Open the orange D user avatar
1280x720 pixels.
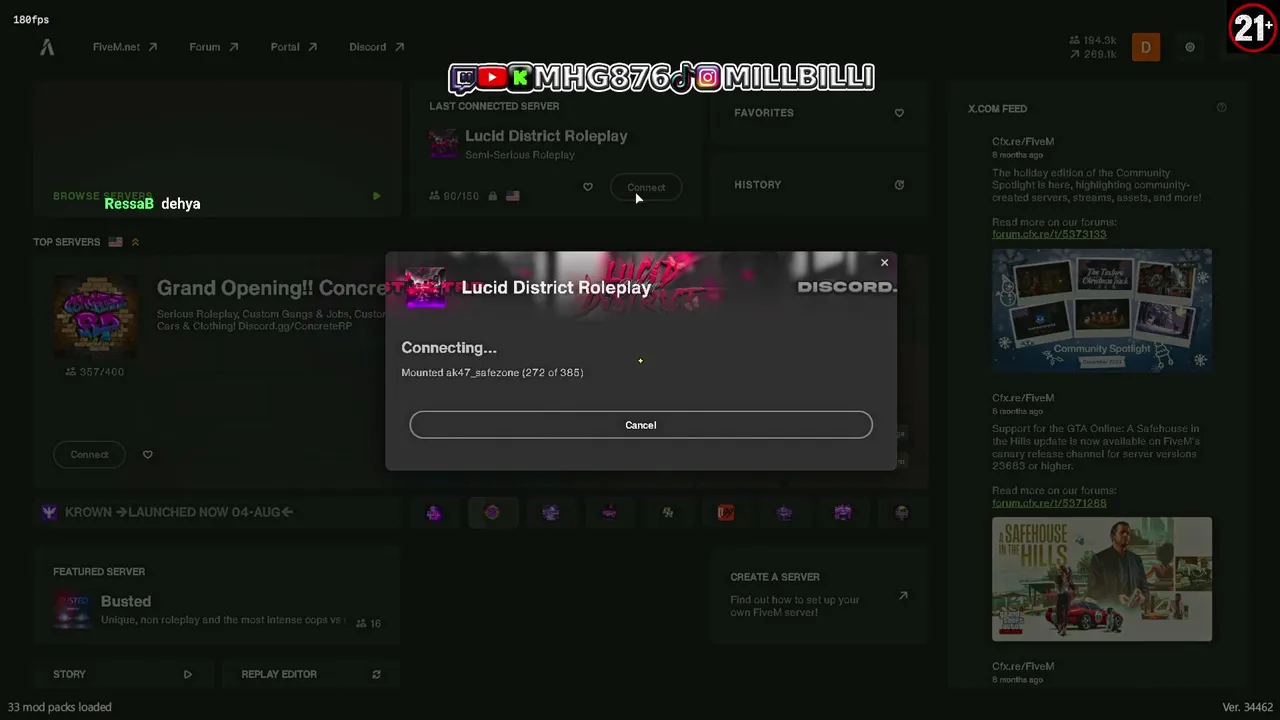click(x=1146, y=47)
